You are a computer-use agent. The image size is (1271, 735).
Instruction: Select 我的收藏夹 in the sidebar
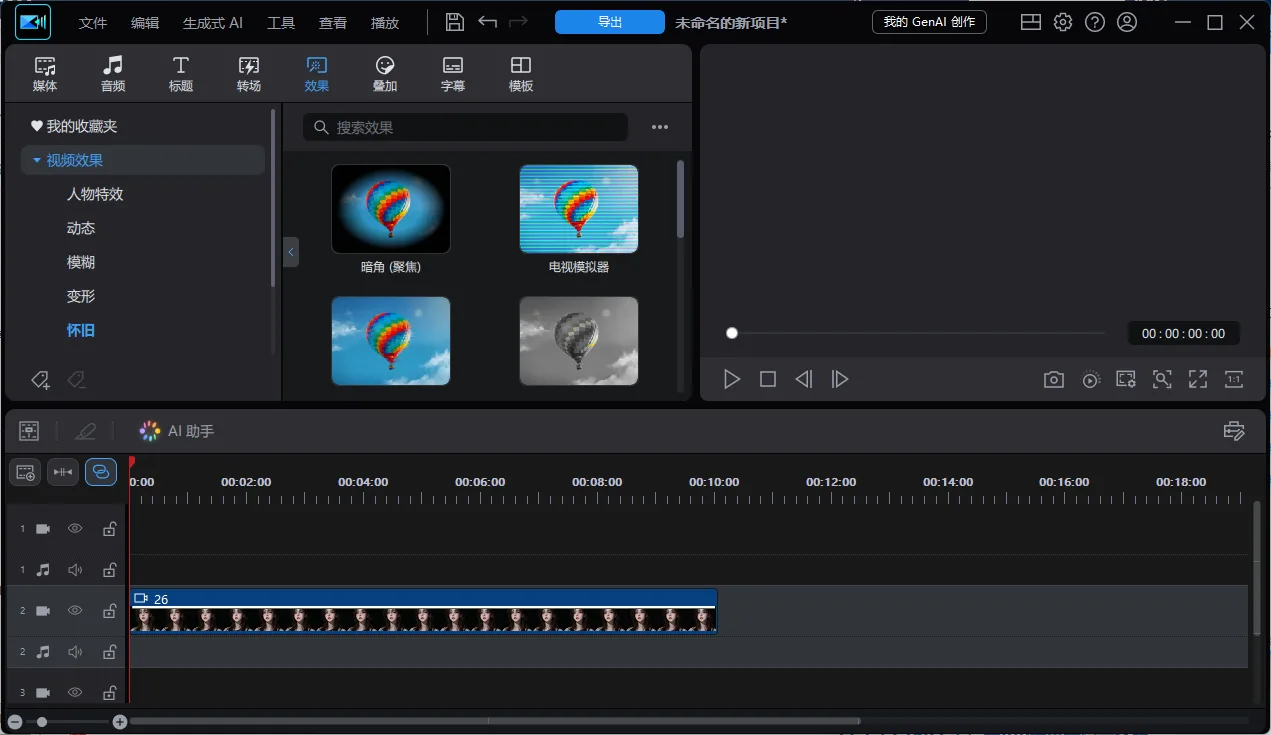pos(74,126)
